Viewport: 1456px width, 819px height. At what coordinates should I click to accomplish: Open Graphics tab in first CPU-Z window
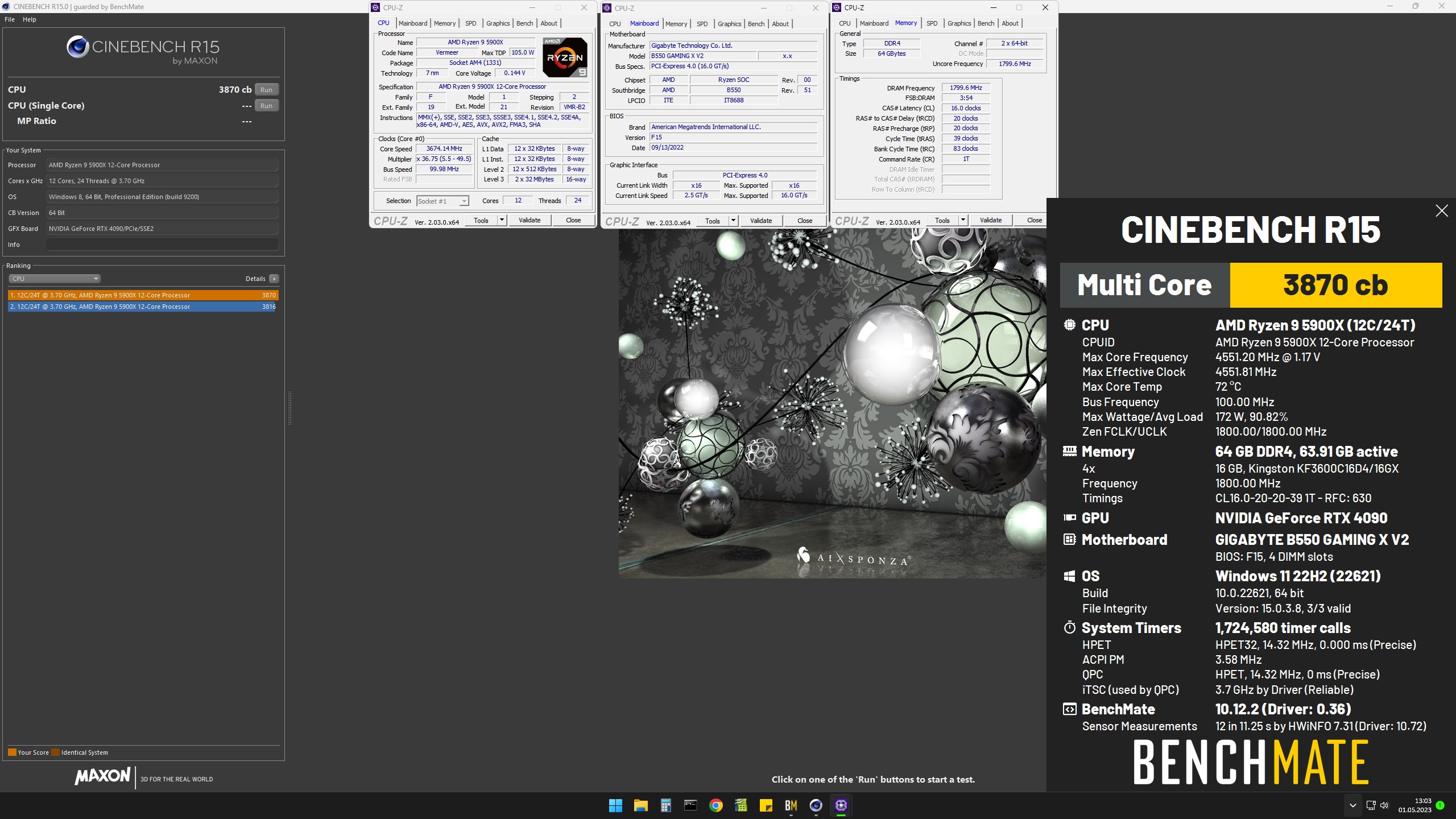[498, 23]
